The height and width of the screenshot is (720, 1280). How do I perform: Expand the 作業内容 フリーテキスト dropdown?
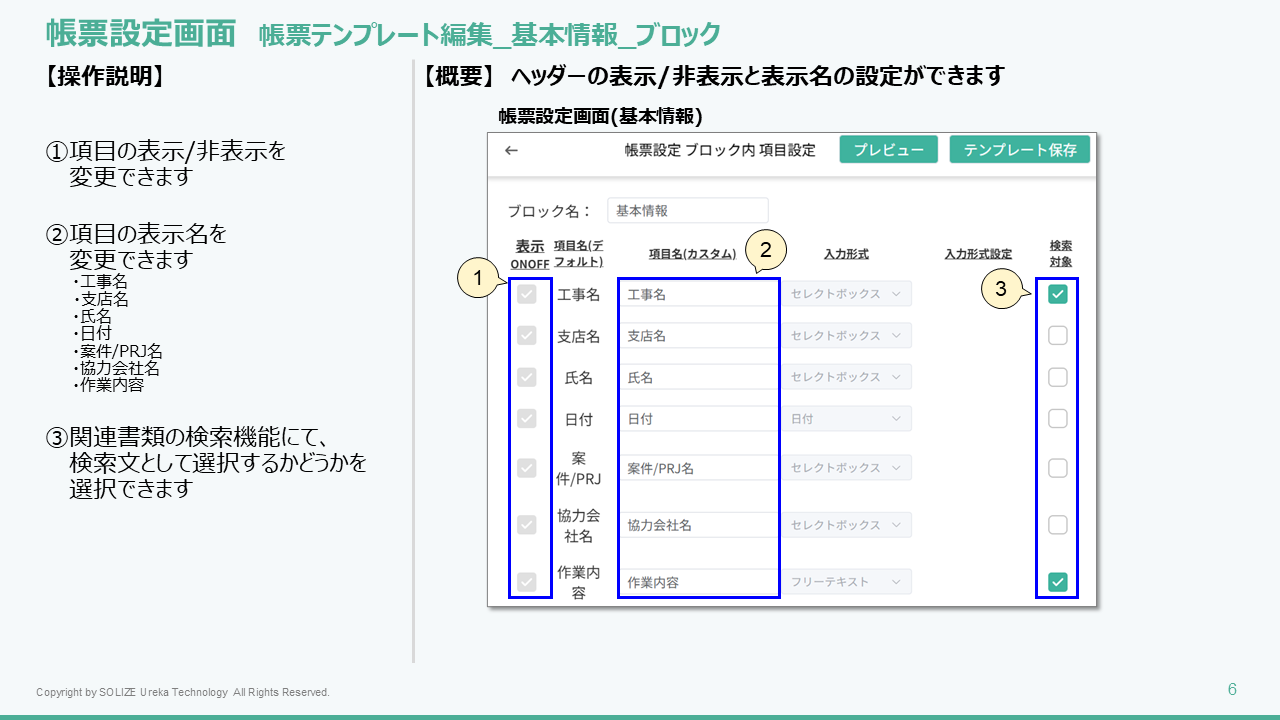(846, 581)
